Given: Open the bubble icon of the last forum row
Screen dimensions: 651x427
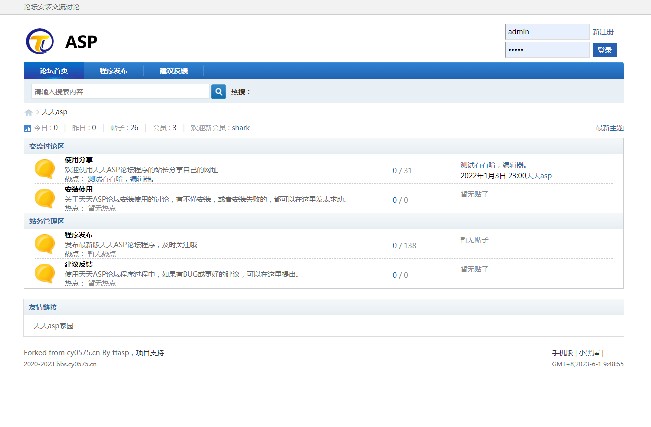Looking at the screenshot, I should coord(45,273).
